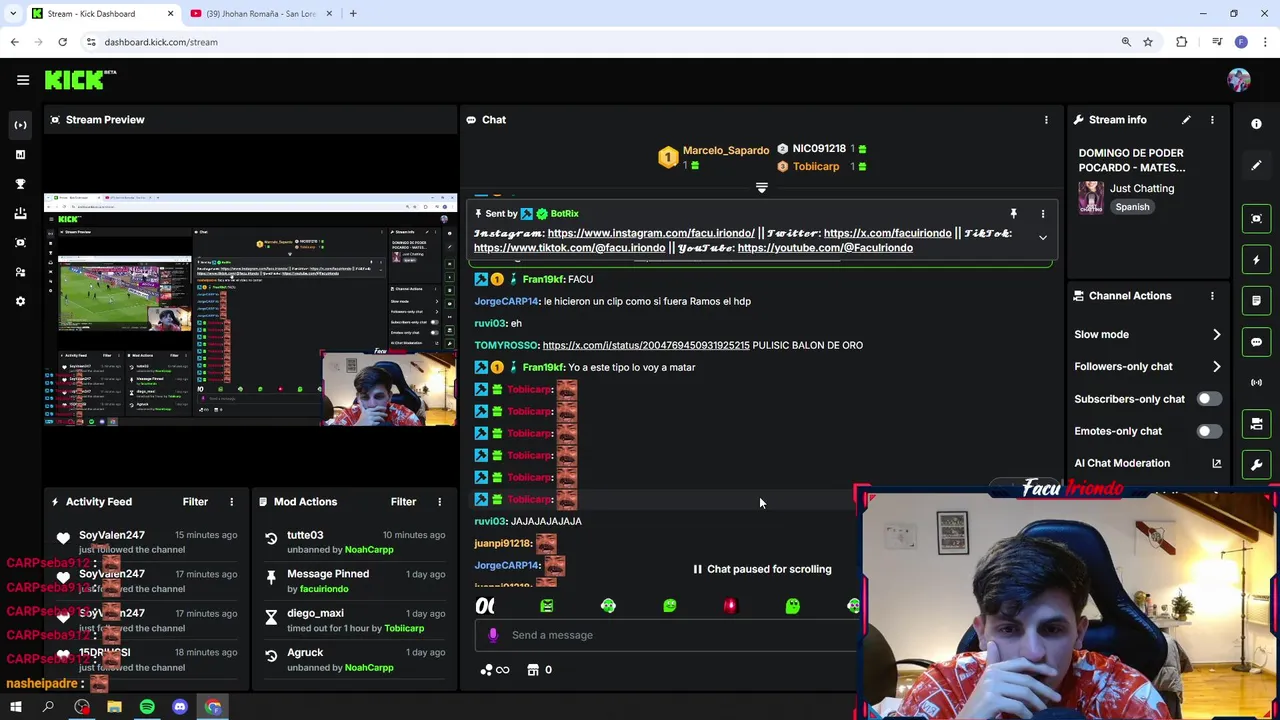Open the YouTube link in pinned message
The height and width of the screenshot is (720, 1280).
click(825, 248)
